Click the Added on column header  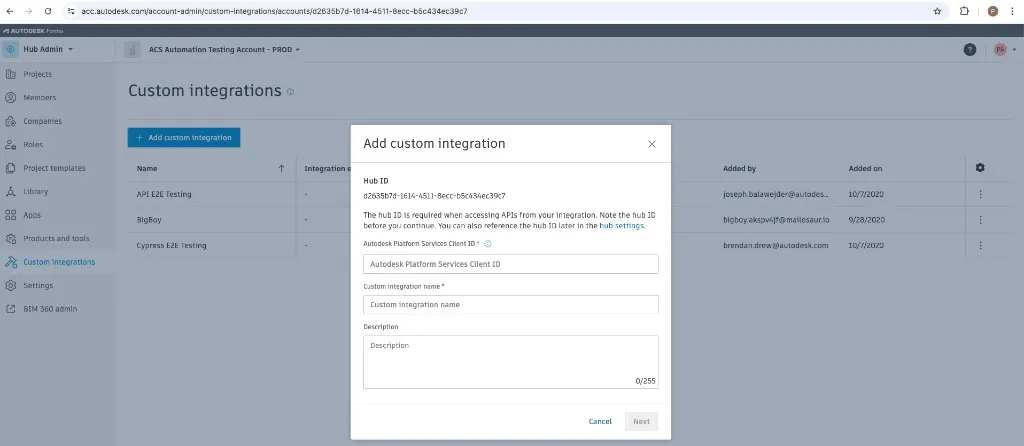point(865,168)
